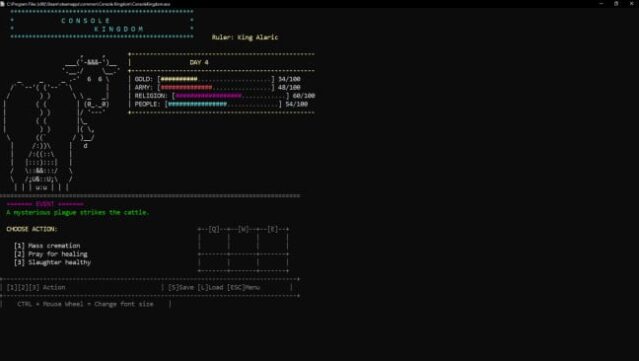This screenshot has width=639, height=361.
Task: Click the [L]Load hotkey label
Action: click(211, 287)
